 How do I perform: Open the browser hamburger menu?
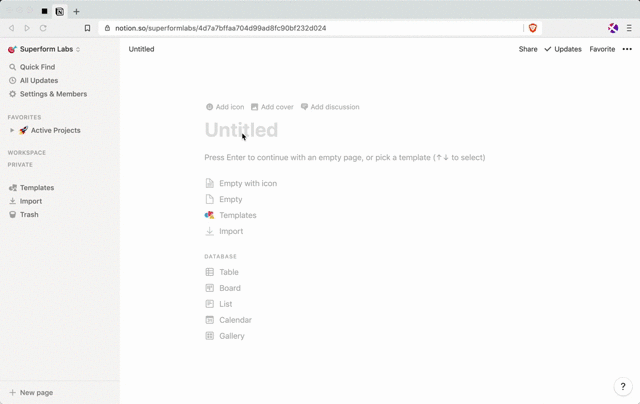click(629, 28)
